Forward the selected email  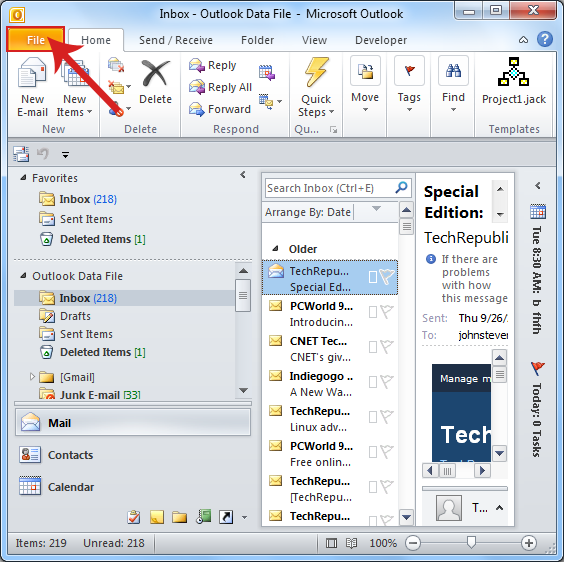coord(219,109)
